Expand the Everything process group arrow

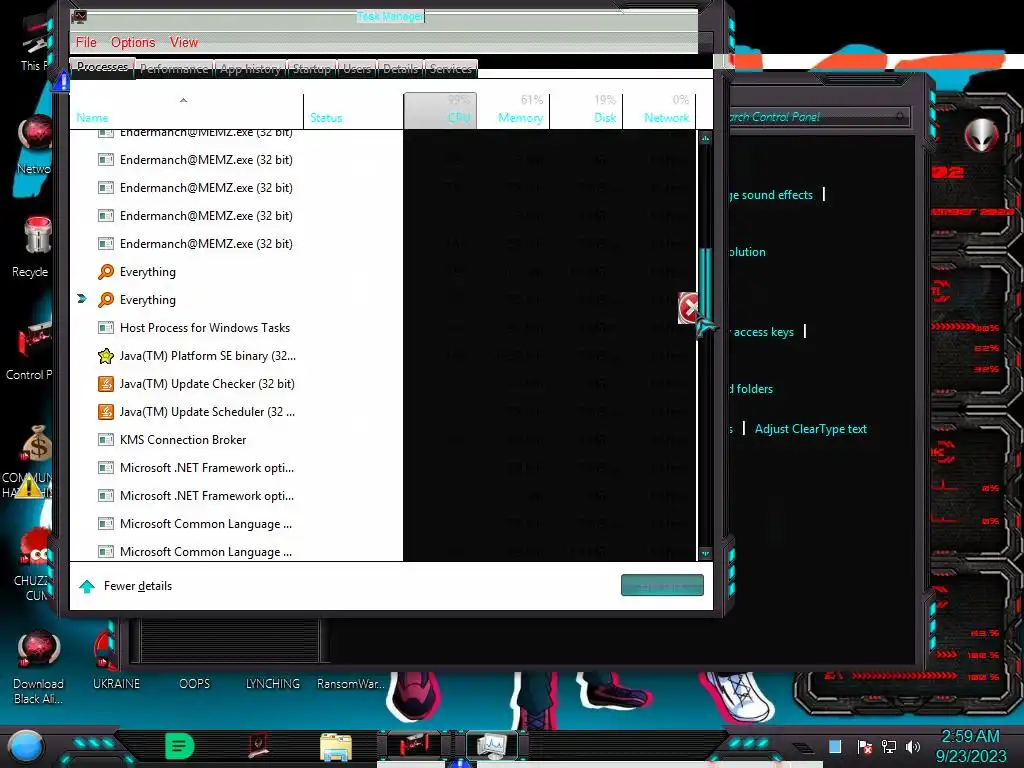[82, 299]
